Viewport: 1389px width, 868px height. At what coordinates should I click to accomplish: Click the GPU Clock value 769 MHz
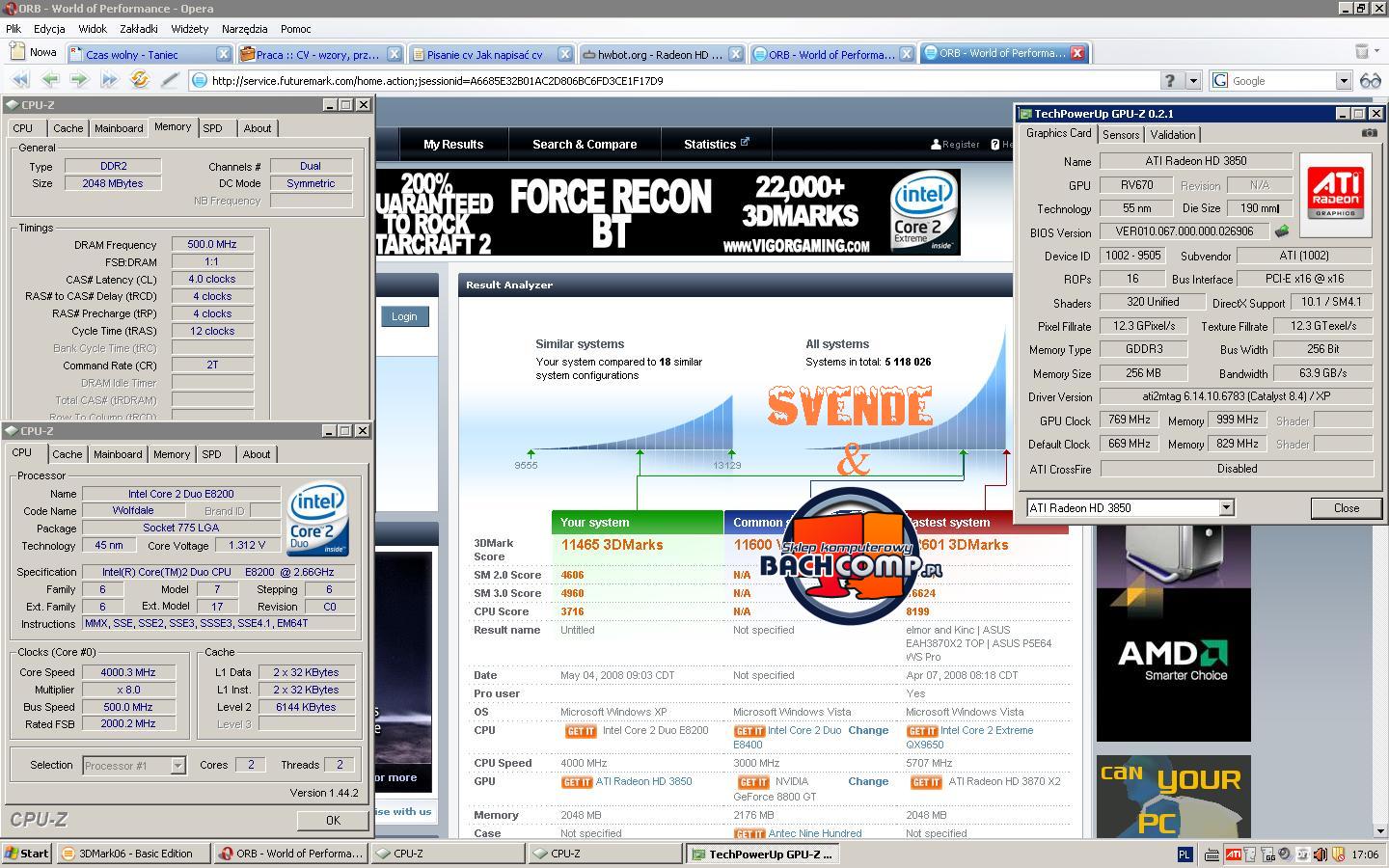[x=1130, y=420]
